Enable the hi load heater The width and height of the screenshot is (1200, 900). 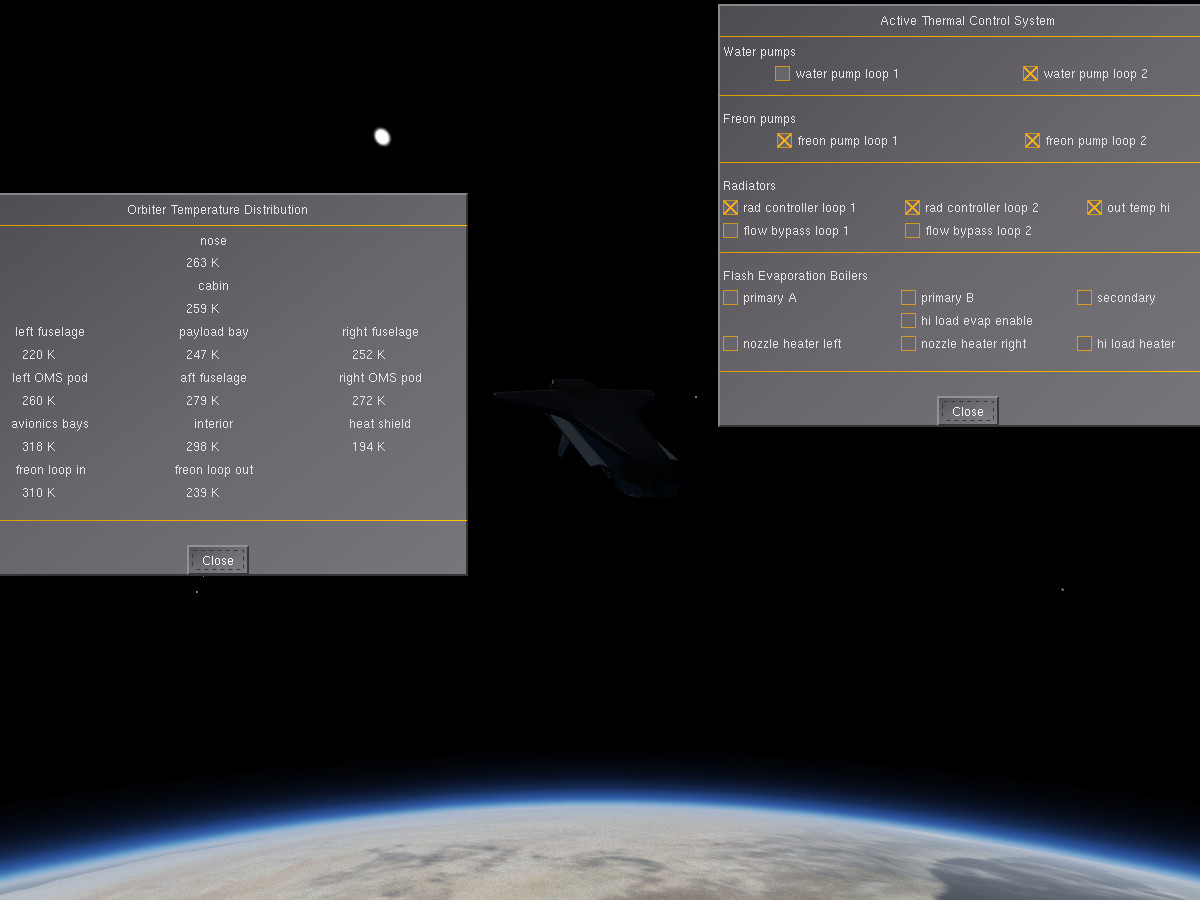1084,344
